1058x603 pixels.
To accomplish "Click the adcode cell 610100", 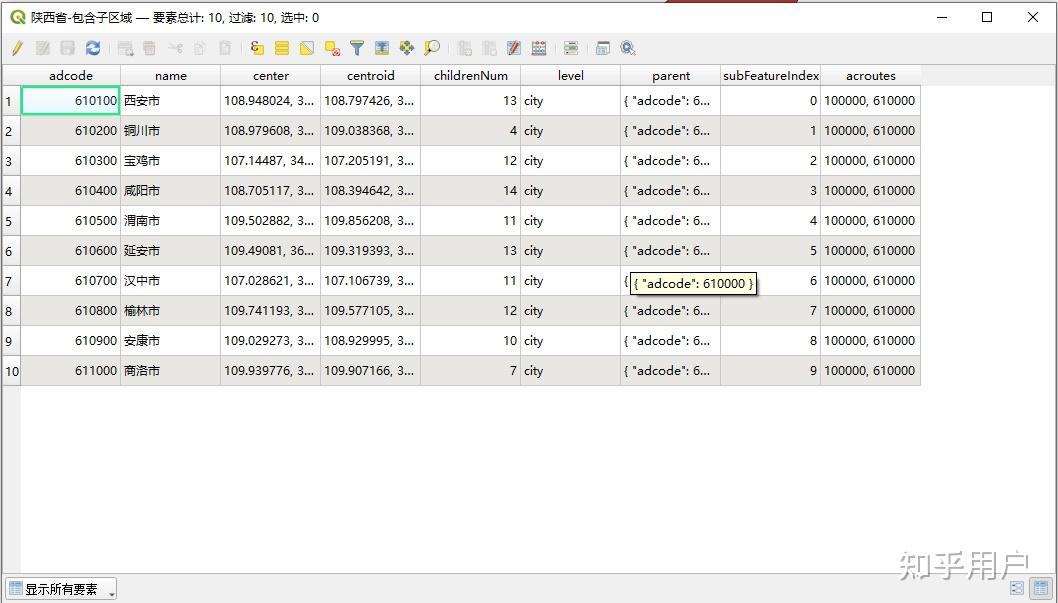I will [x=71, y=100].
